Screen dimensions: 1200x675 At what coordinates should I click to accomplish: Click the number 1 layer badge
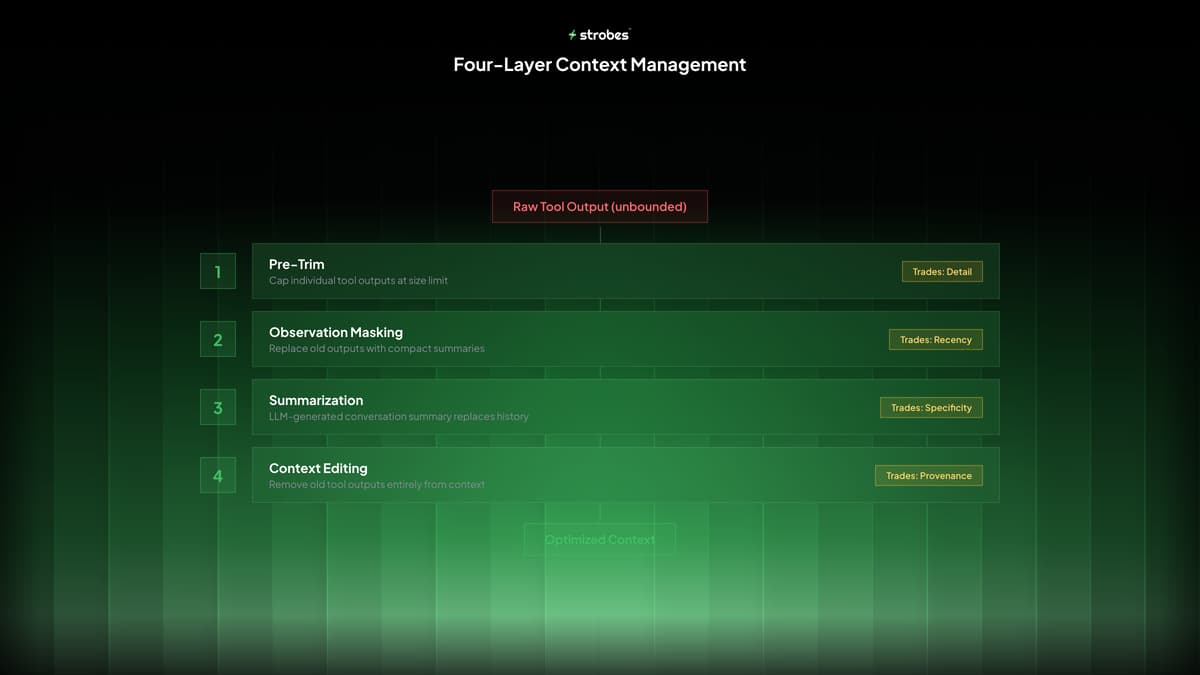tap(218, 271)
